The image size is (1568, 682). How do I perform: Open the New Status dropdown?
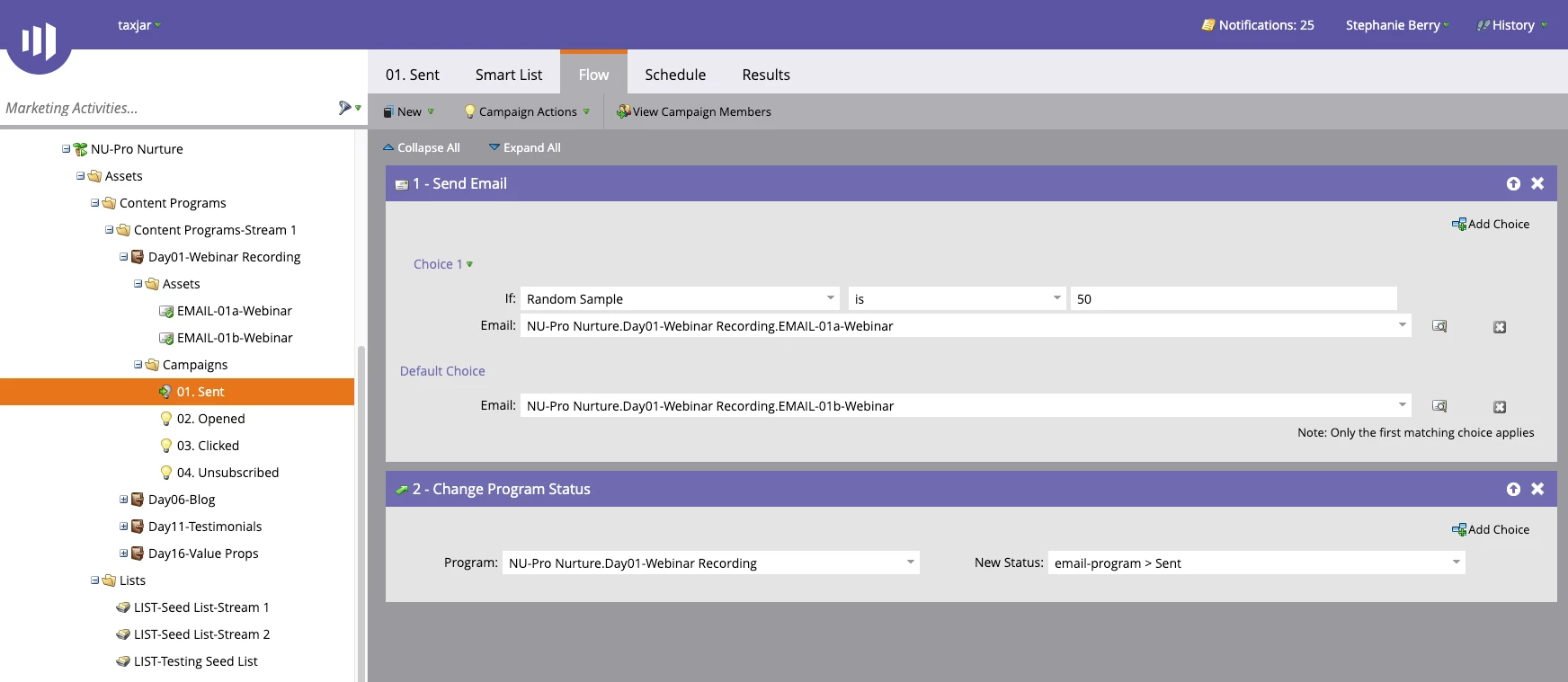click(1457, 562)
